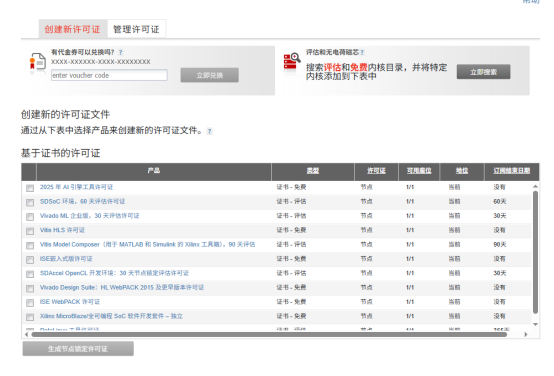The image size is (554, 376).
Task: Check the Vitis HLS 许可证 checkbox
Action: tap(30, 231)
